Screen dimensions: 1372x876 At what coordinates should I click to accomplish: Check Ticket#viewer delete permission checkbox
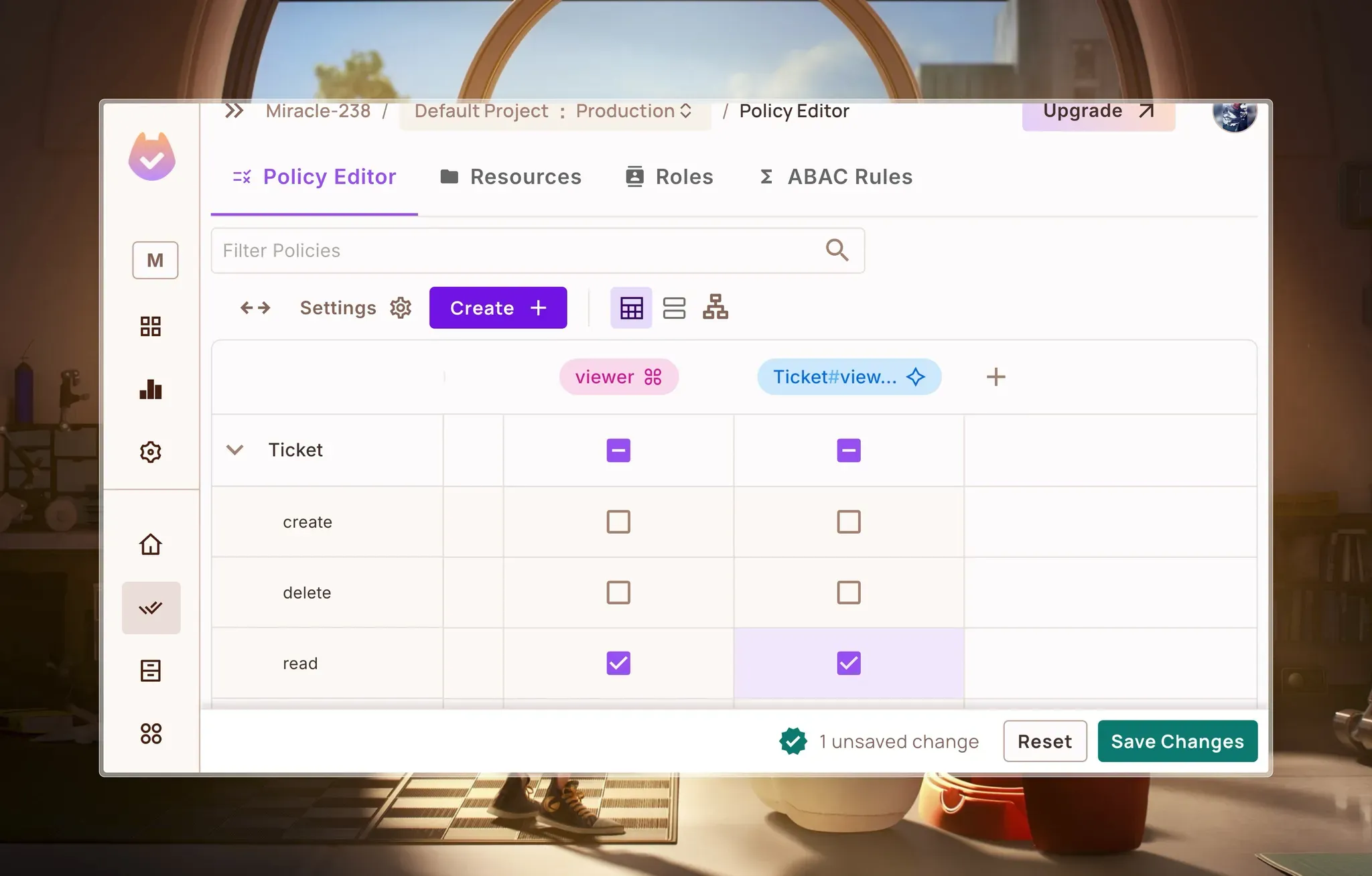coord(849,593)
